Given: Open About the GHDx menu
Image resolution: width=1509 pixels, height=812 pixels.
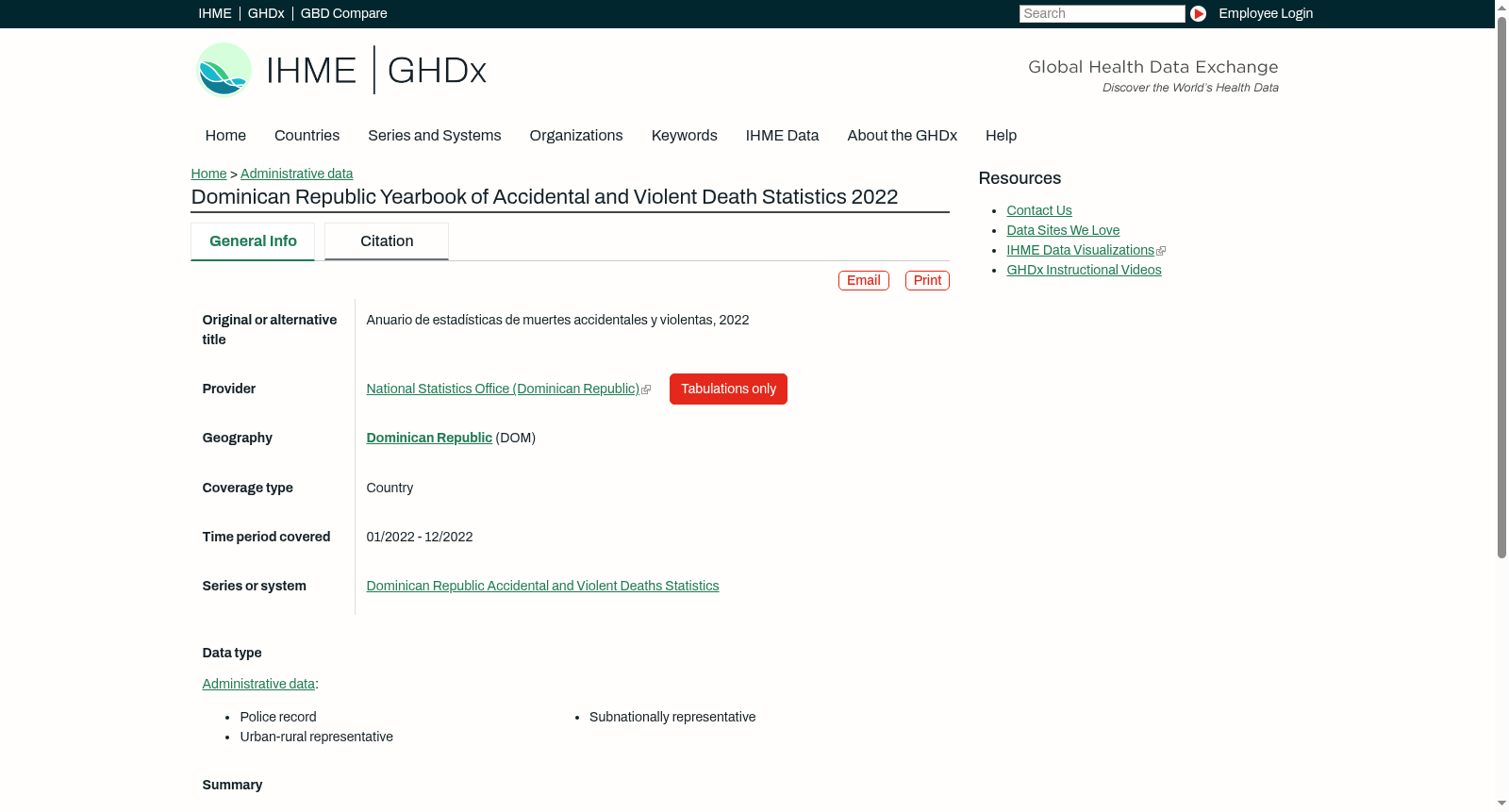Looking at the screenshot, I should click(x=902, y=136).
